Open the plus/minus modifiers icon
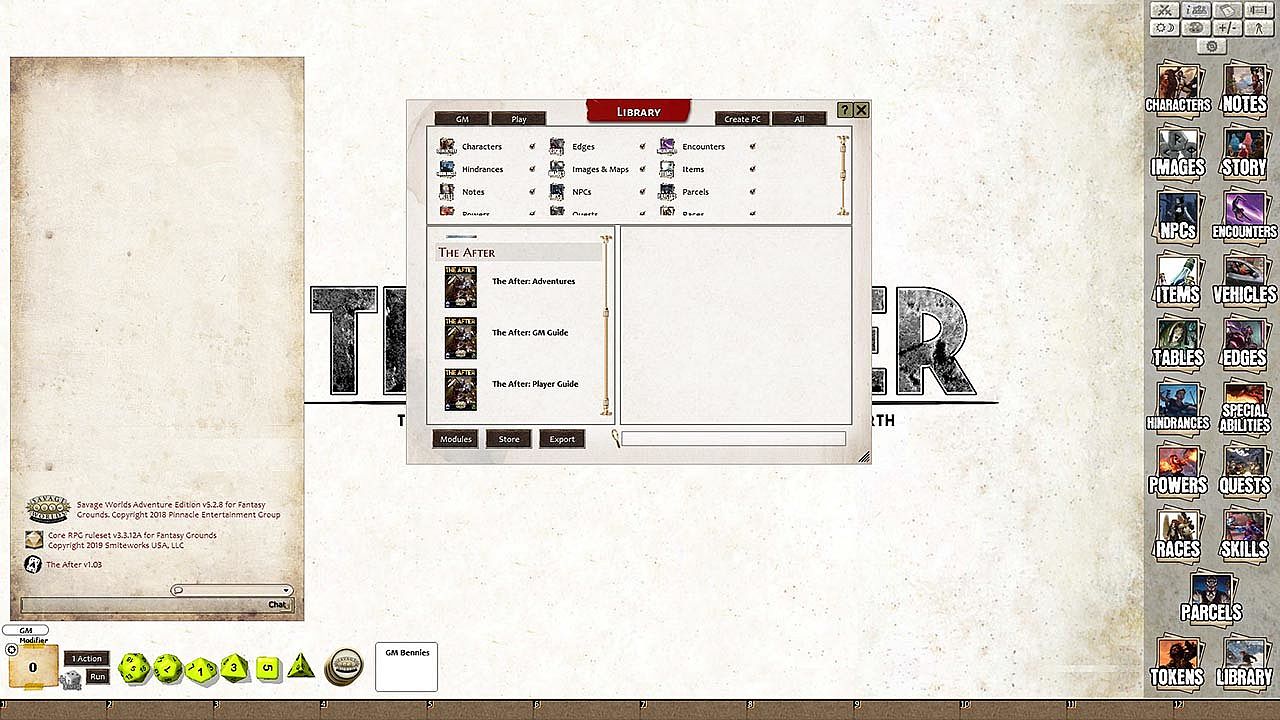Viewport: 1280px width, 720px height. 1227,28
